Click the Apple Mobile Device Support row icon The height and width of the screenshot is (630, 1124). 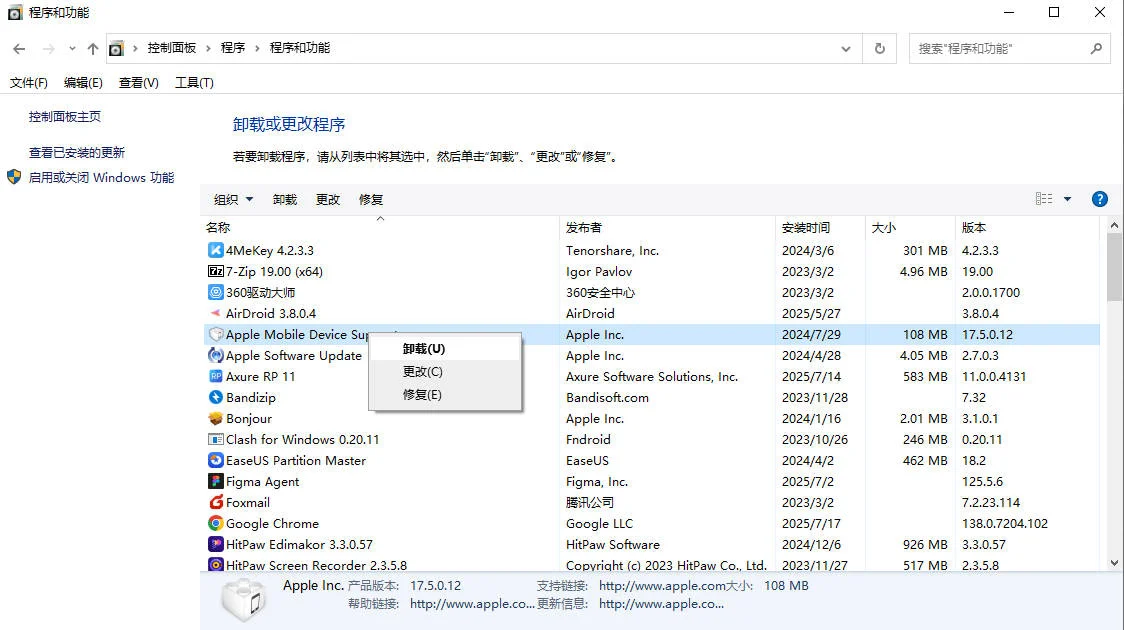click(215, 334)
